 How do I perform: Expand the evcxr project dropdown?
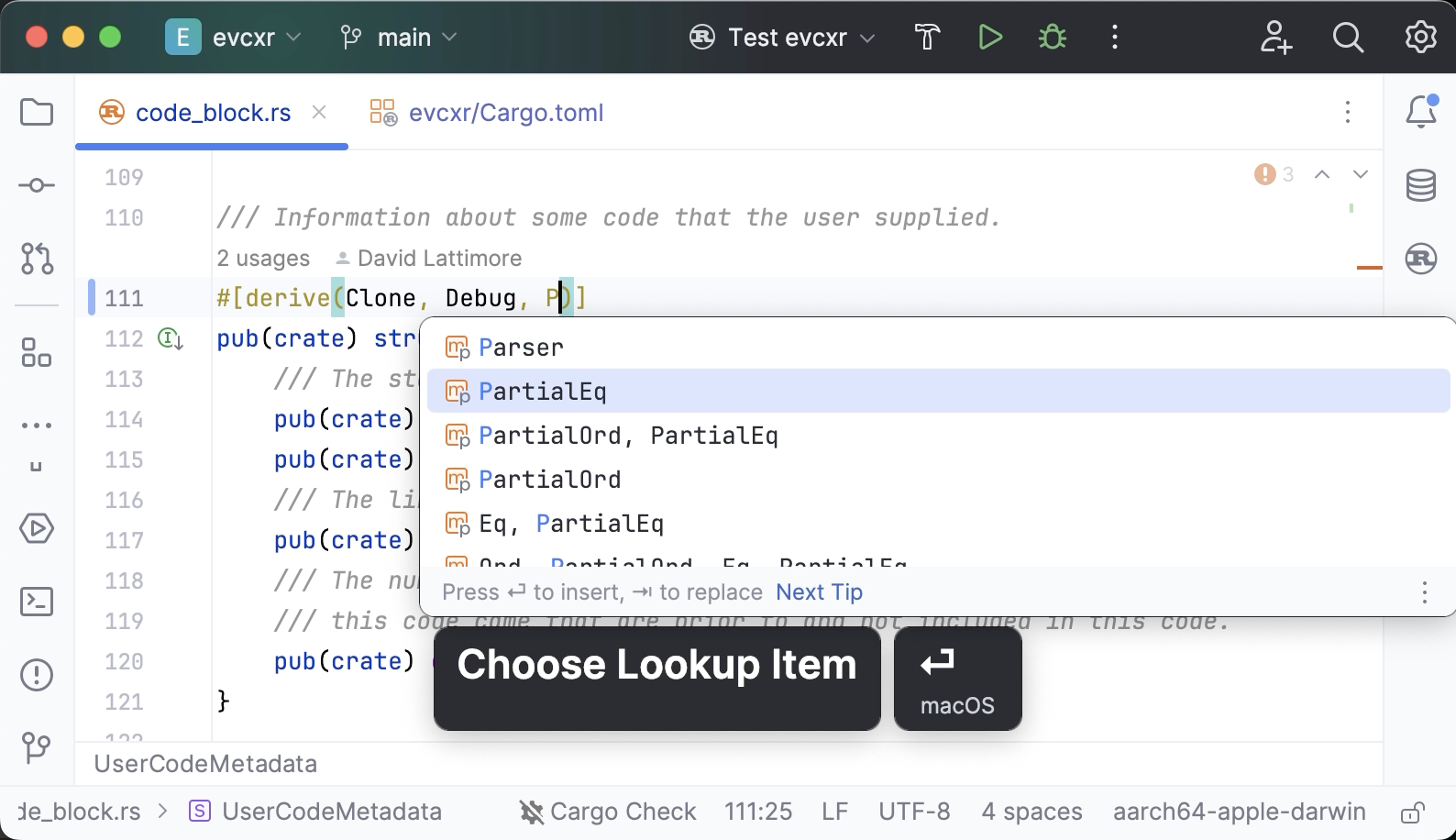pyautogui.click(x=234, y=38)
